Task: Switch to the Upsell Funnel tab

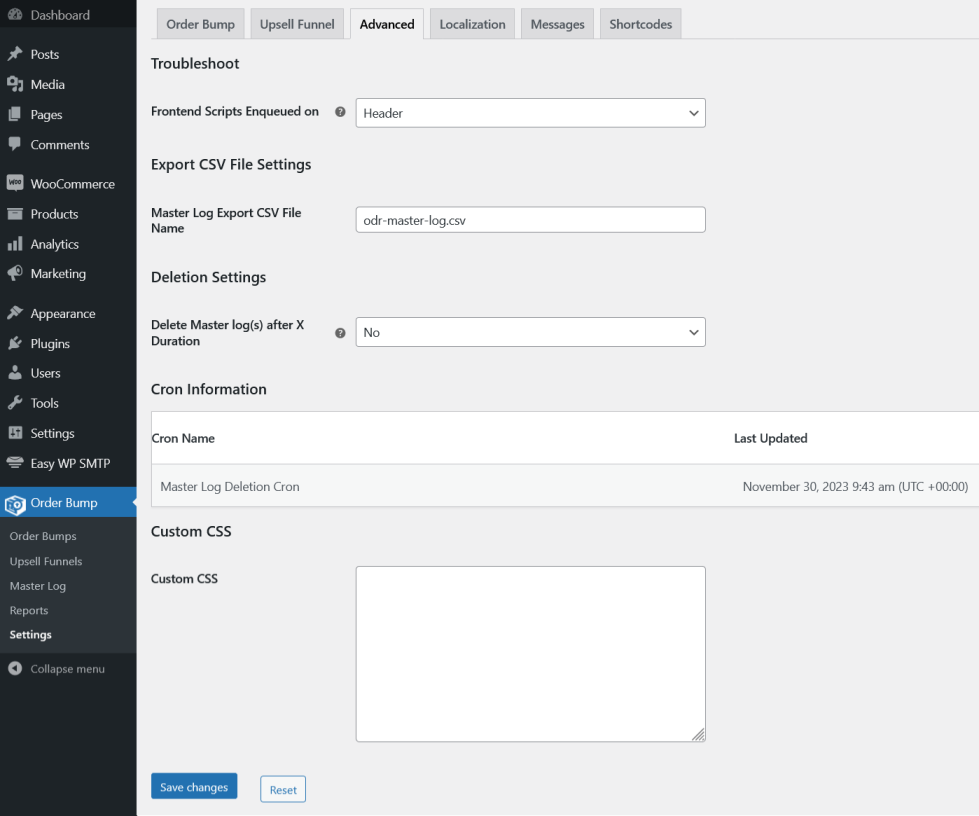Action: (297, 24)
